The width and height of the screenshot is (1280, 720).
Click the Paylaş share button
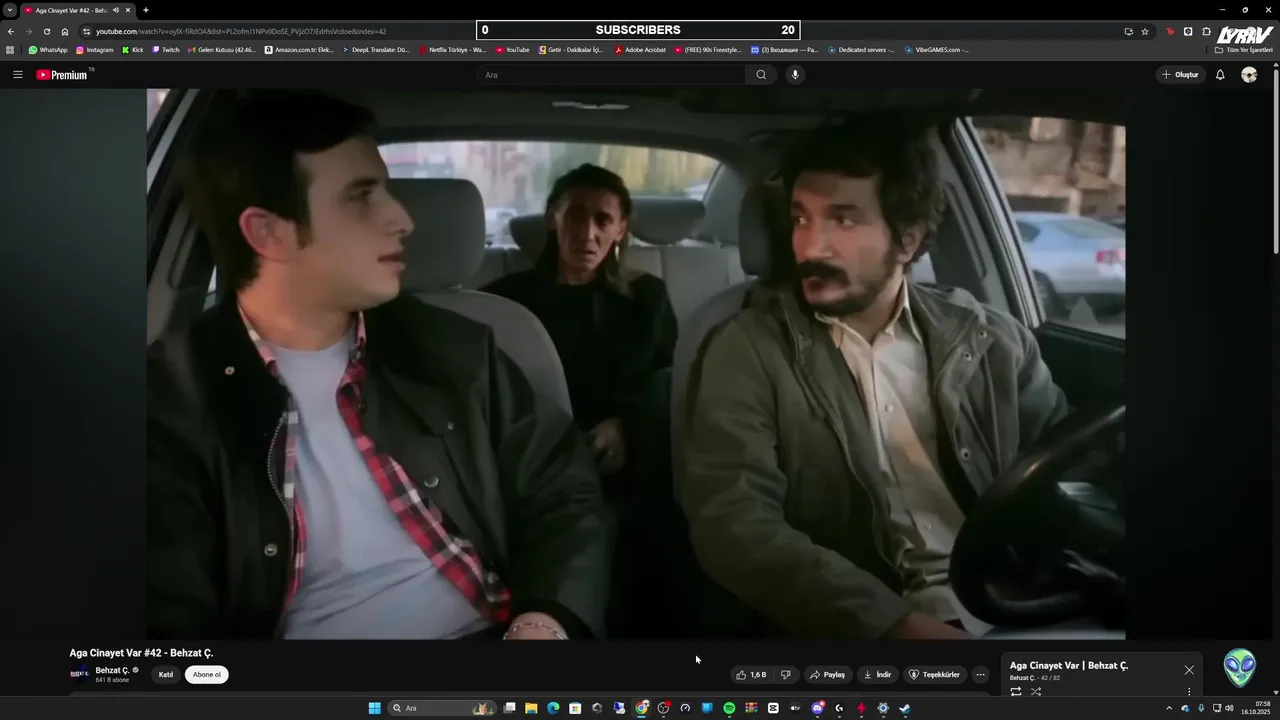(x=827, y=675)
